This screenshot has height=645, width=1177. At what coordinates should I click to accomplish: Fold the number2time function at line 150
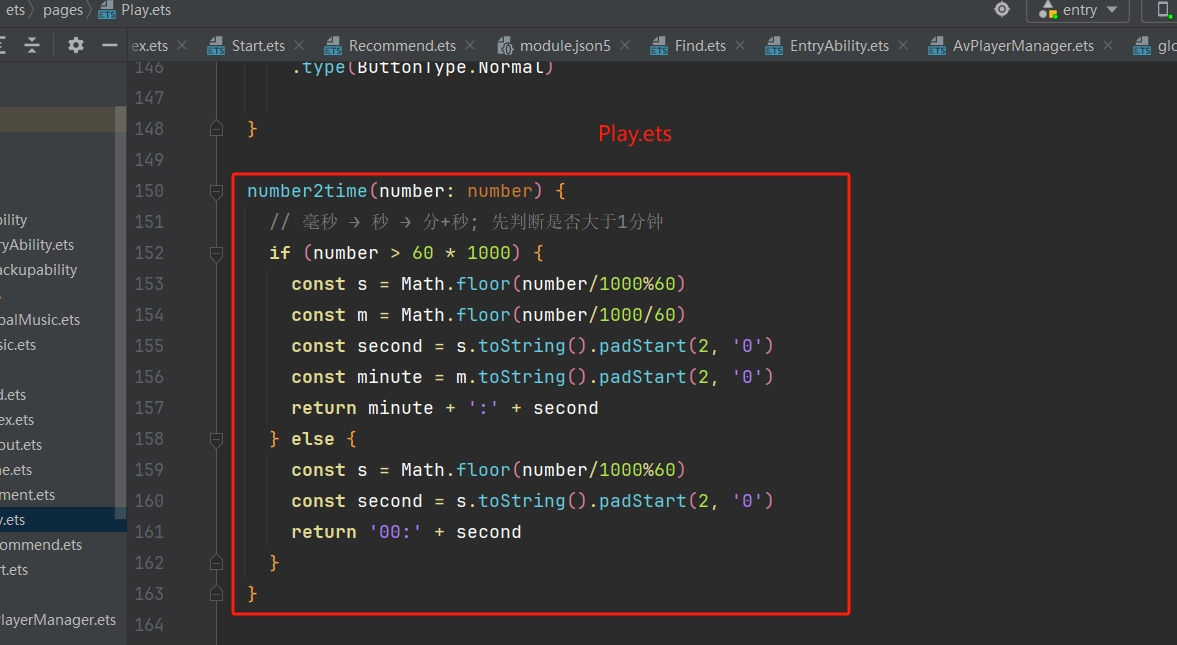pos(216,191)
